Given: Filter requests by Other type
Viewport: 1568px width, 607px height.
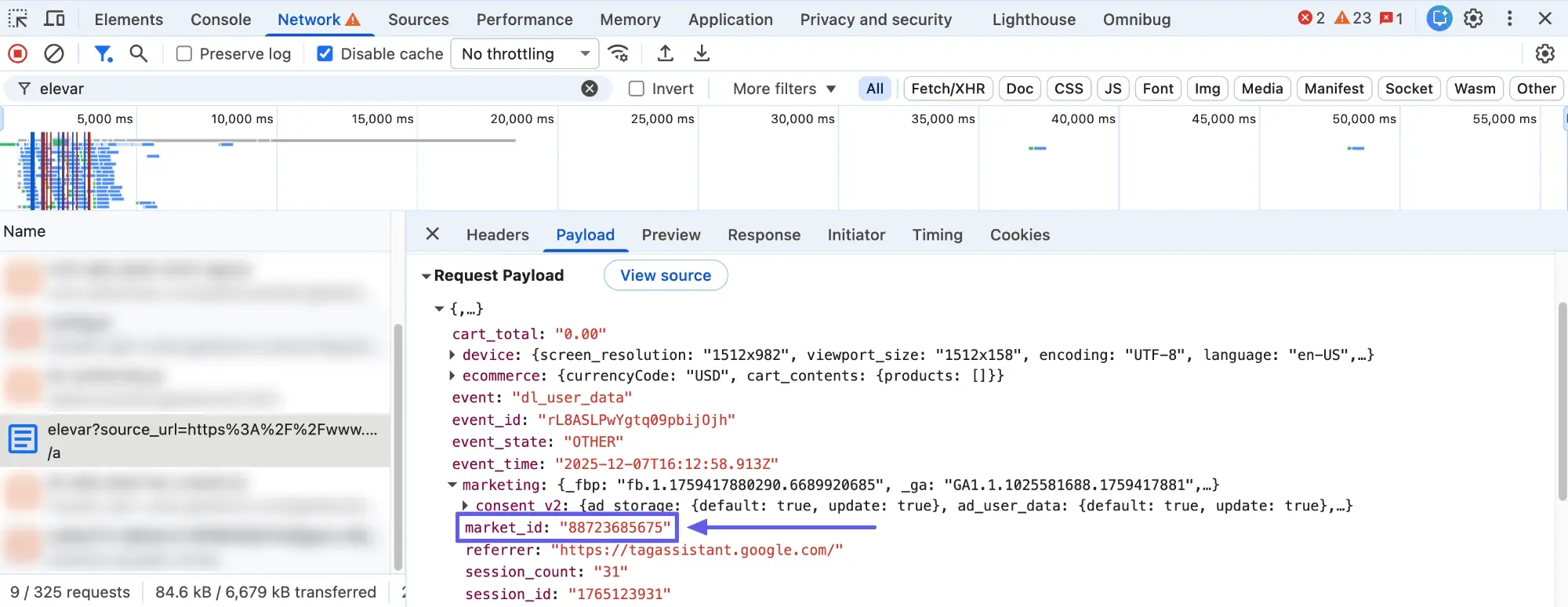Looking at the screenshot, I should (x=1536, y=89).
